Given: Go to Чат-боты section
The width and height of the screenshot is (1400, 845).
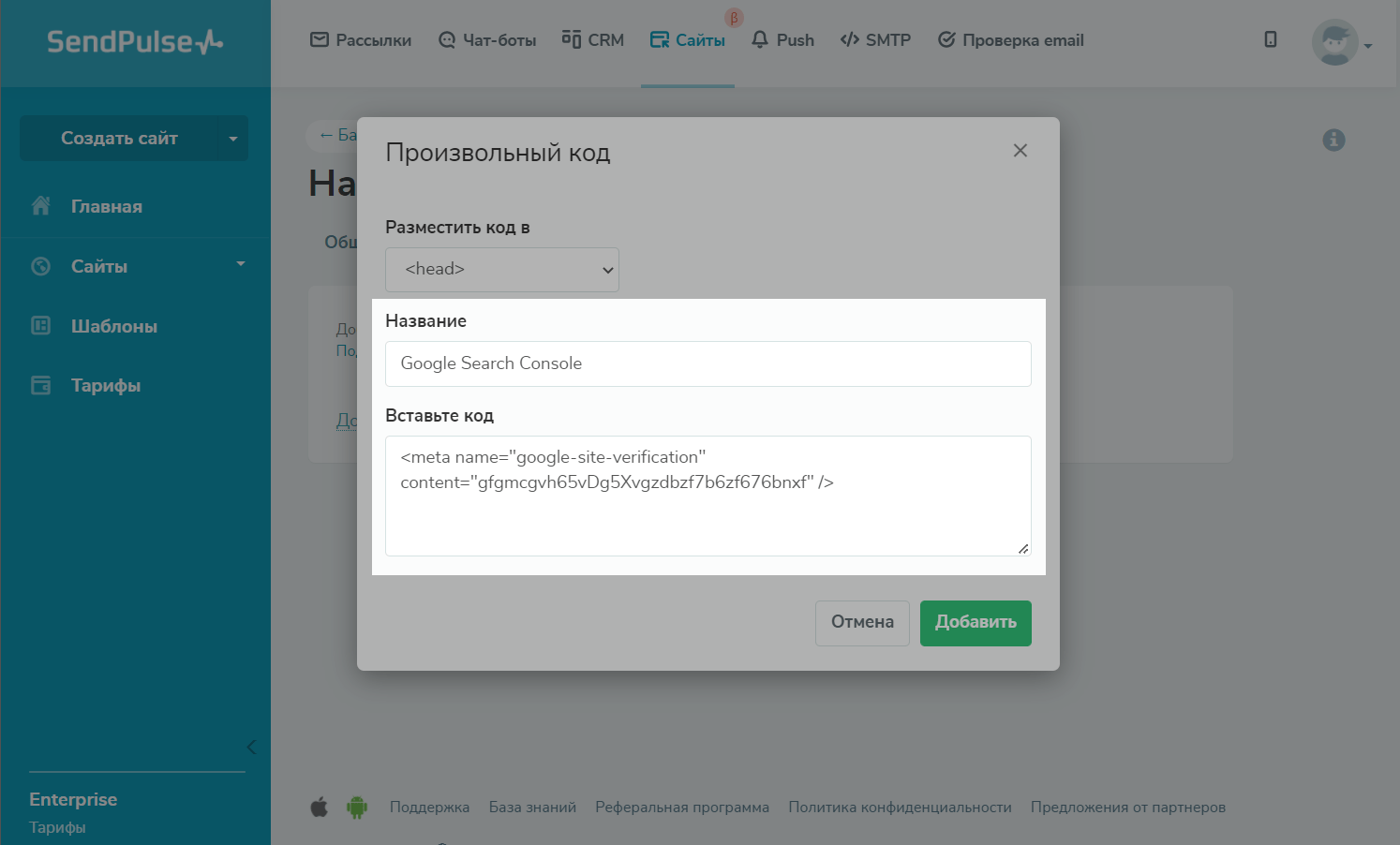Looking at the screenshot, I should (x=487, y=40).
